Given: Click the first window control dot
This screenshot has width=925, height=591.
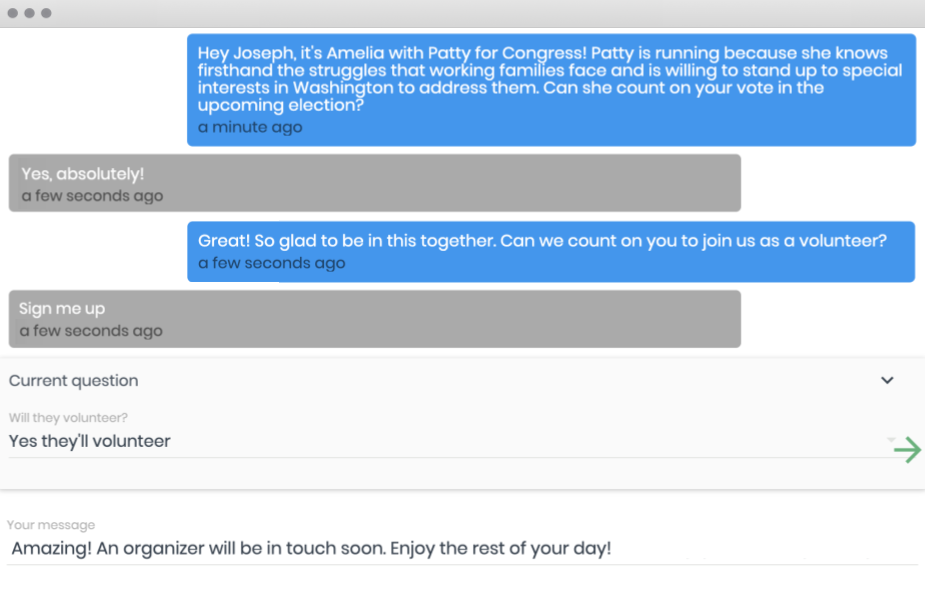Looking at the screenshot, I should [x=13, y=13].
